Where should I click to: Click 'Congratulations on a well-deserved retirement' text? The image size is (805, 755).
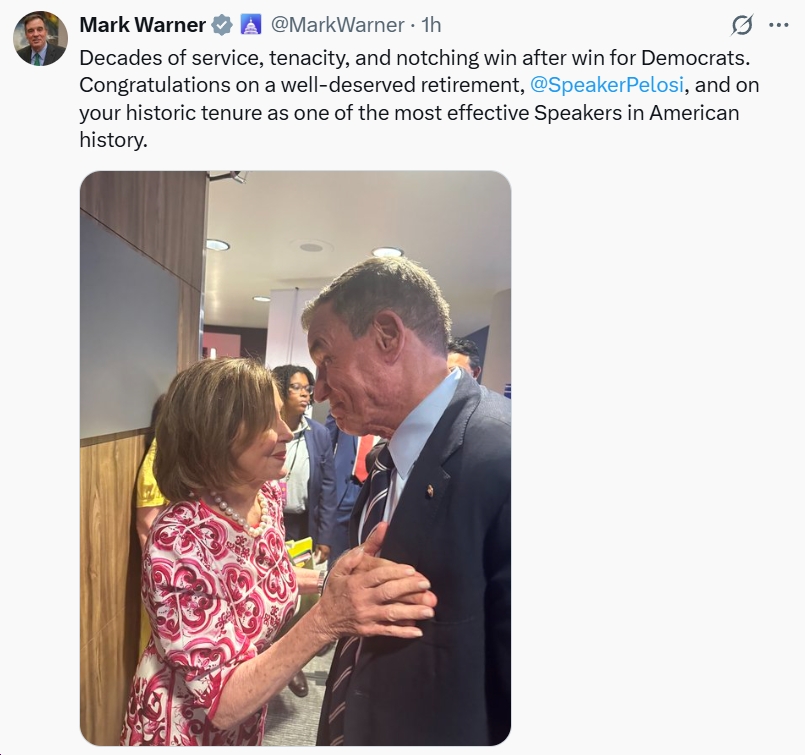[299, 85]
